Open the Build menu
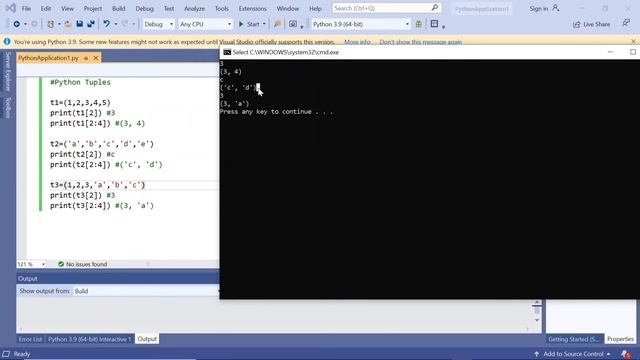 [119, 9]
